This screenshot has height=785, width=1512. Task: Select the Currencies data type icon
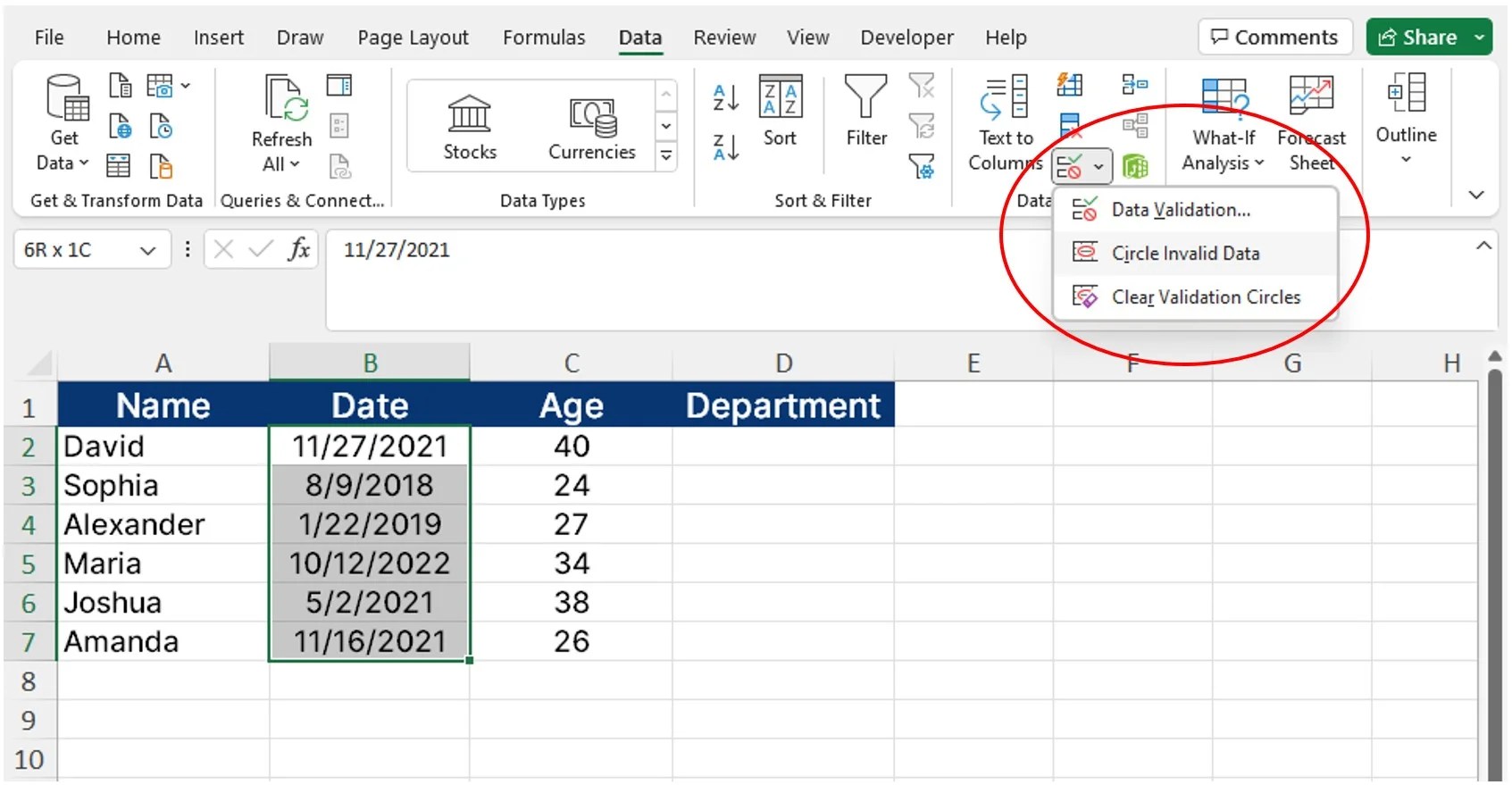point(592,117)
